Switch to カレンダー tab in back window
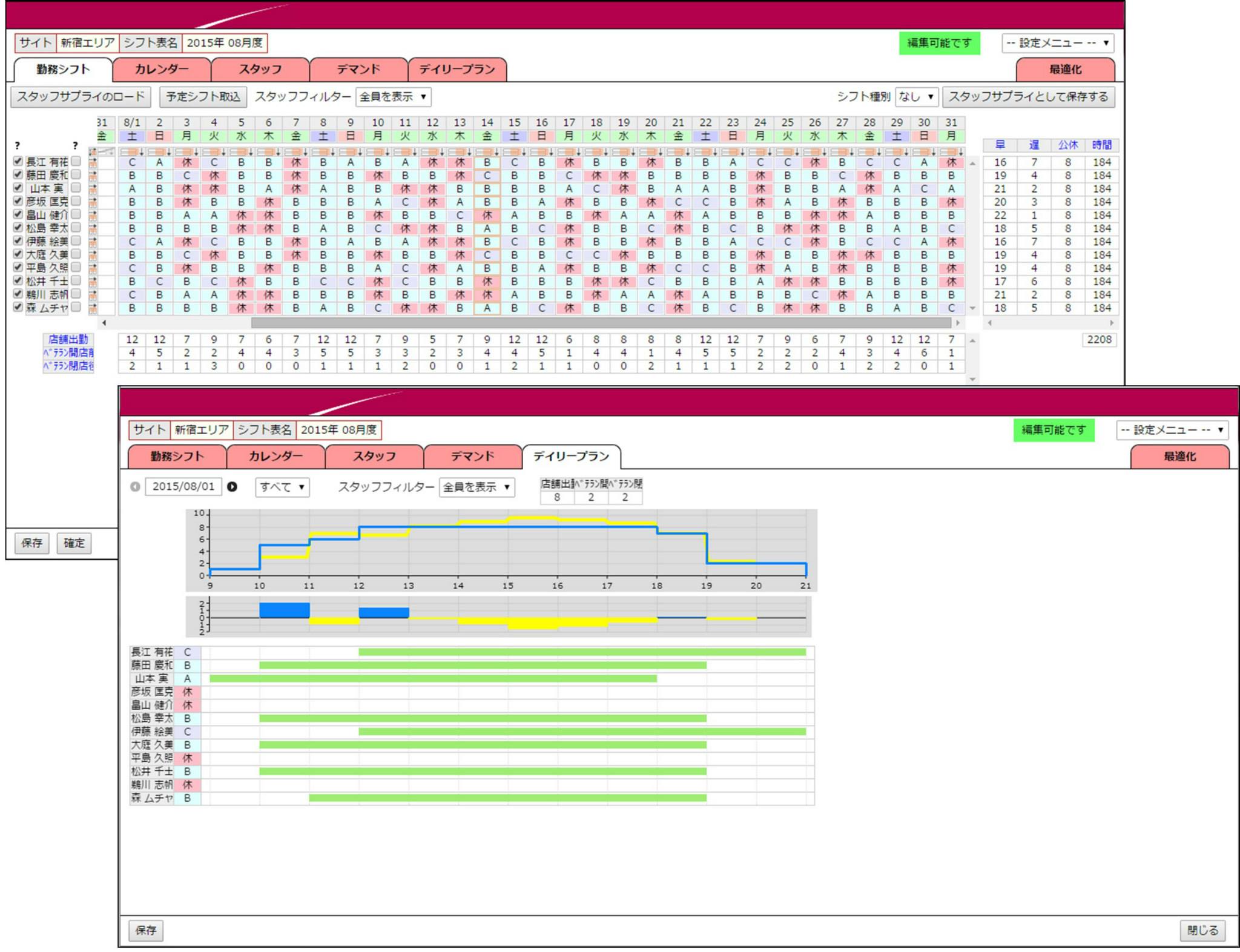This screenshot has height=952, width=1240. pyautogui.click(x=162, y=70)
